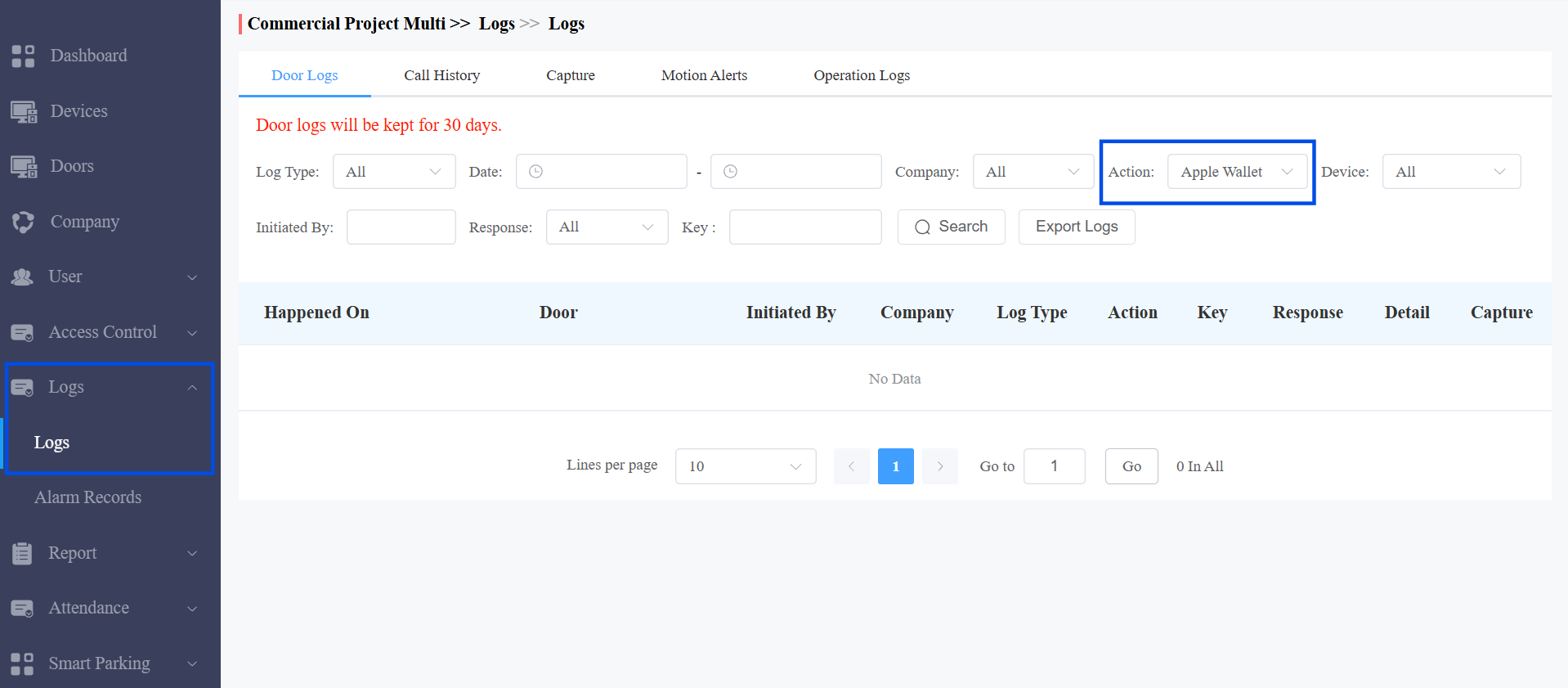Click the start date input field
1568x688 pixels.
pyautogui.click(x=602, y=172)
